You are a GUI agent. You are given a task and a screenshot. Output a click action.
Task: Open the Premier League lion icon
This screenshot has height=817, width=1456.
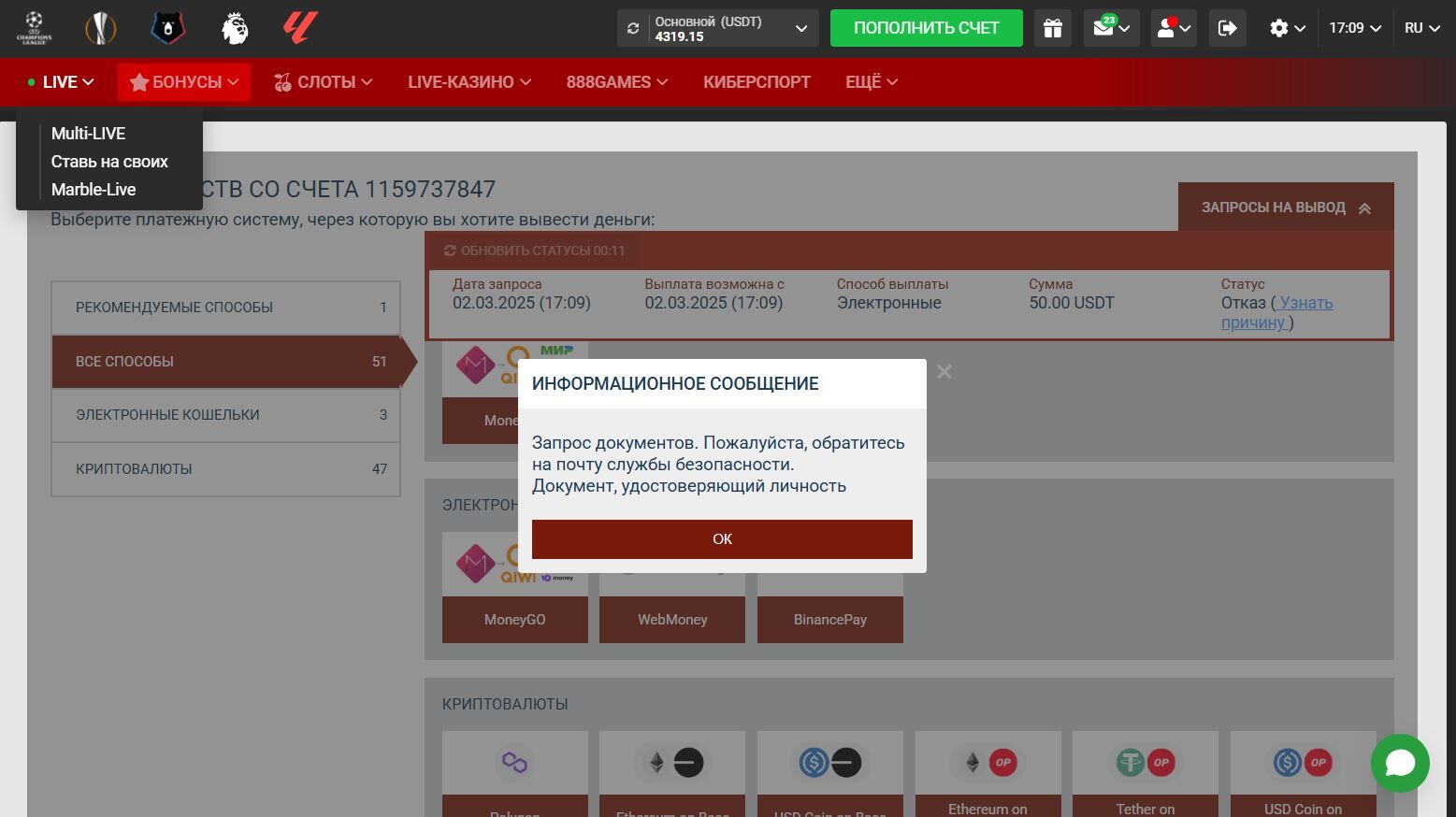235,28
